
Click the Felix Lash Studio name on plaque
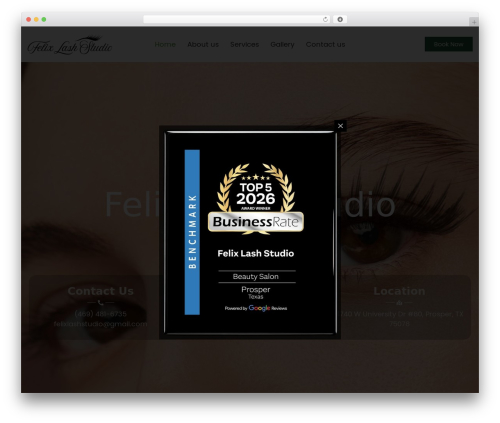[x=256, y=253]
